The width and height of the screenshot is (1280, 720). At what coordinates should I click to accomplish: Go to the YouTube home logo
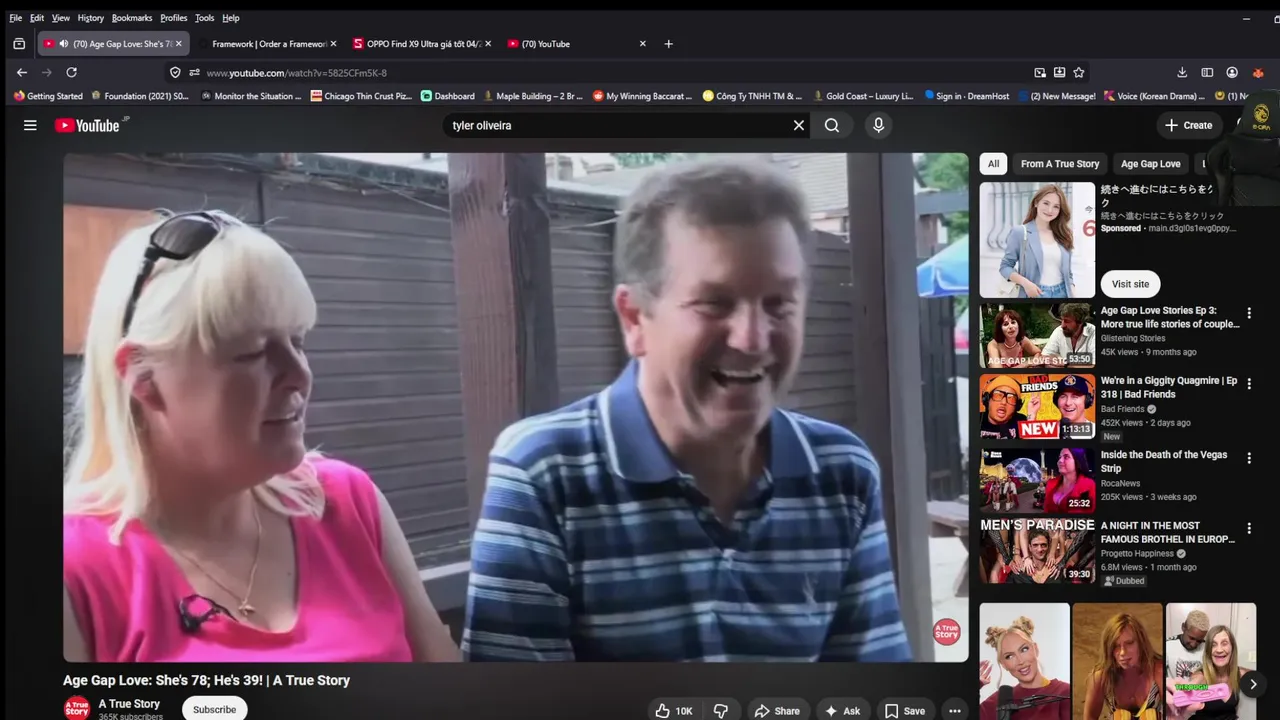(87, 125)
